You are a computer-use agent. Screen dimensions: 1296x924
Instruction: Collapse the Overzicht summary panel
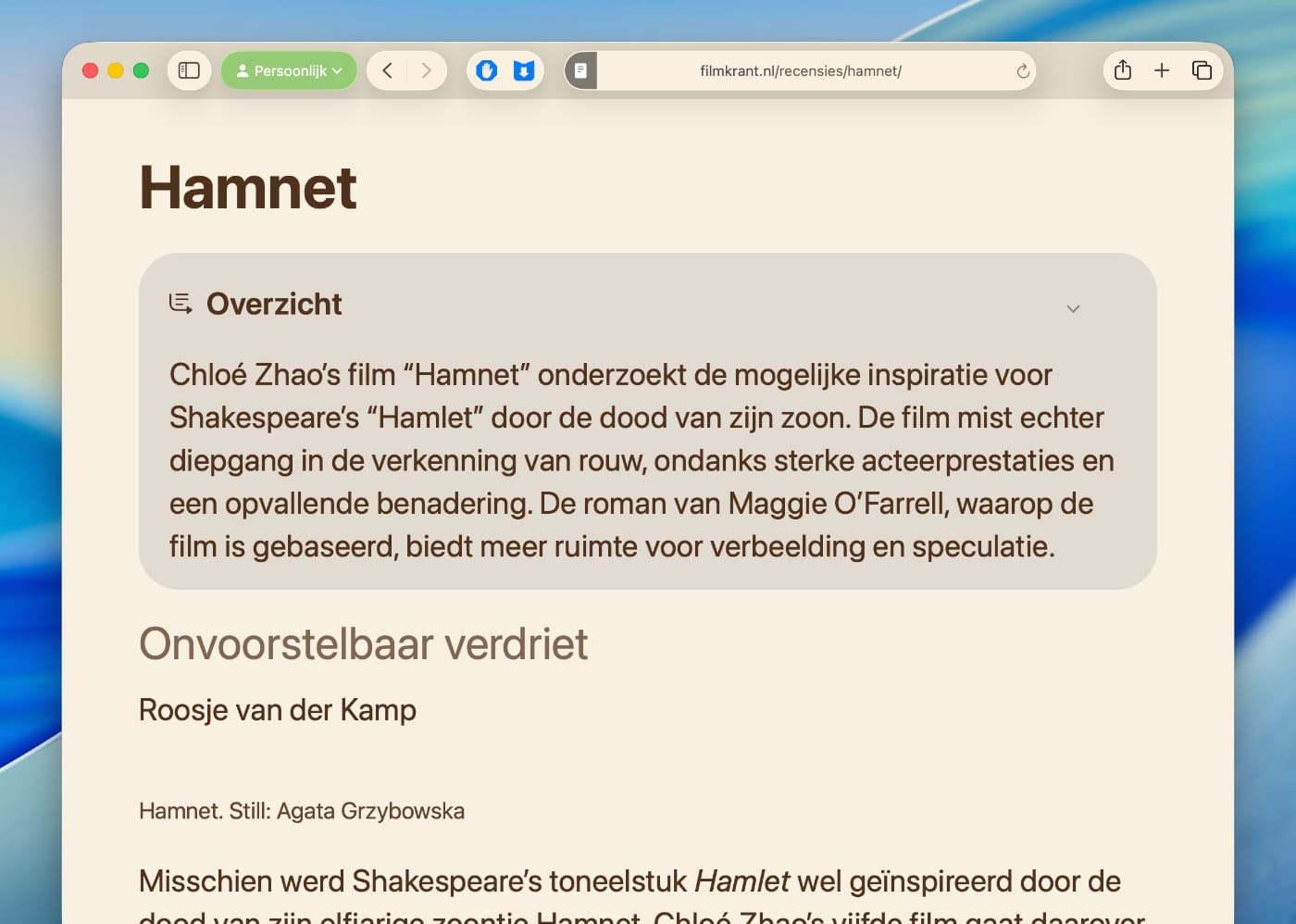(1073, 308)
